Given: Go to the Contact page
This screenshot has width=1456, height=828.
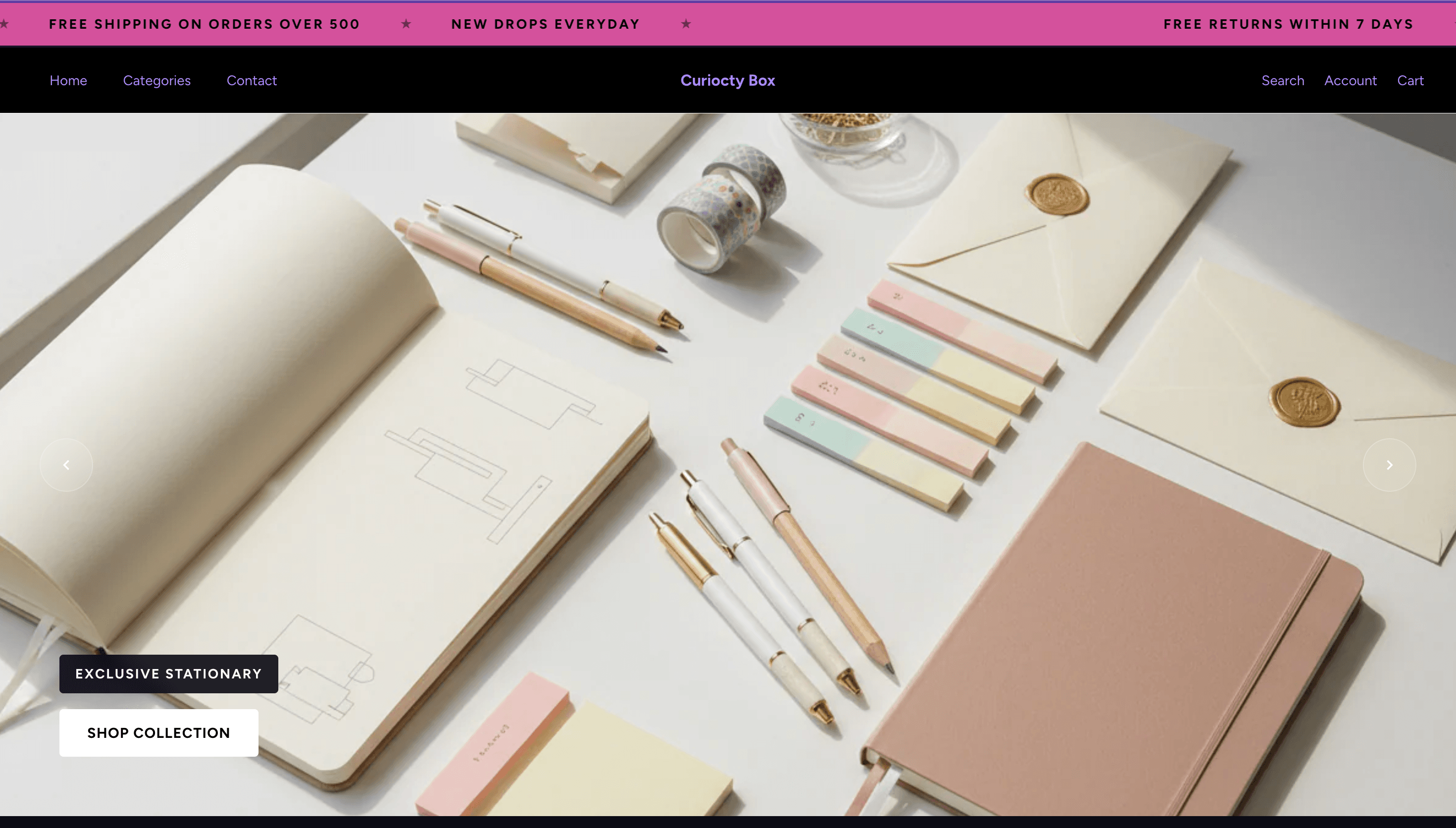Looking at the screenshot, I should (x=252, y=80).
